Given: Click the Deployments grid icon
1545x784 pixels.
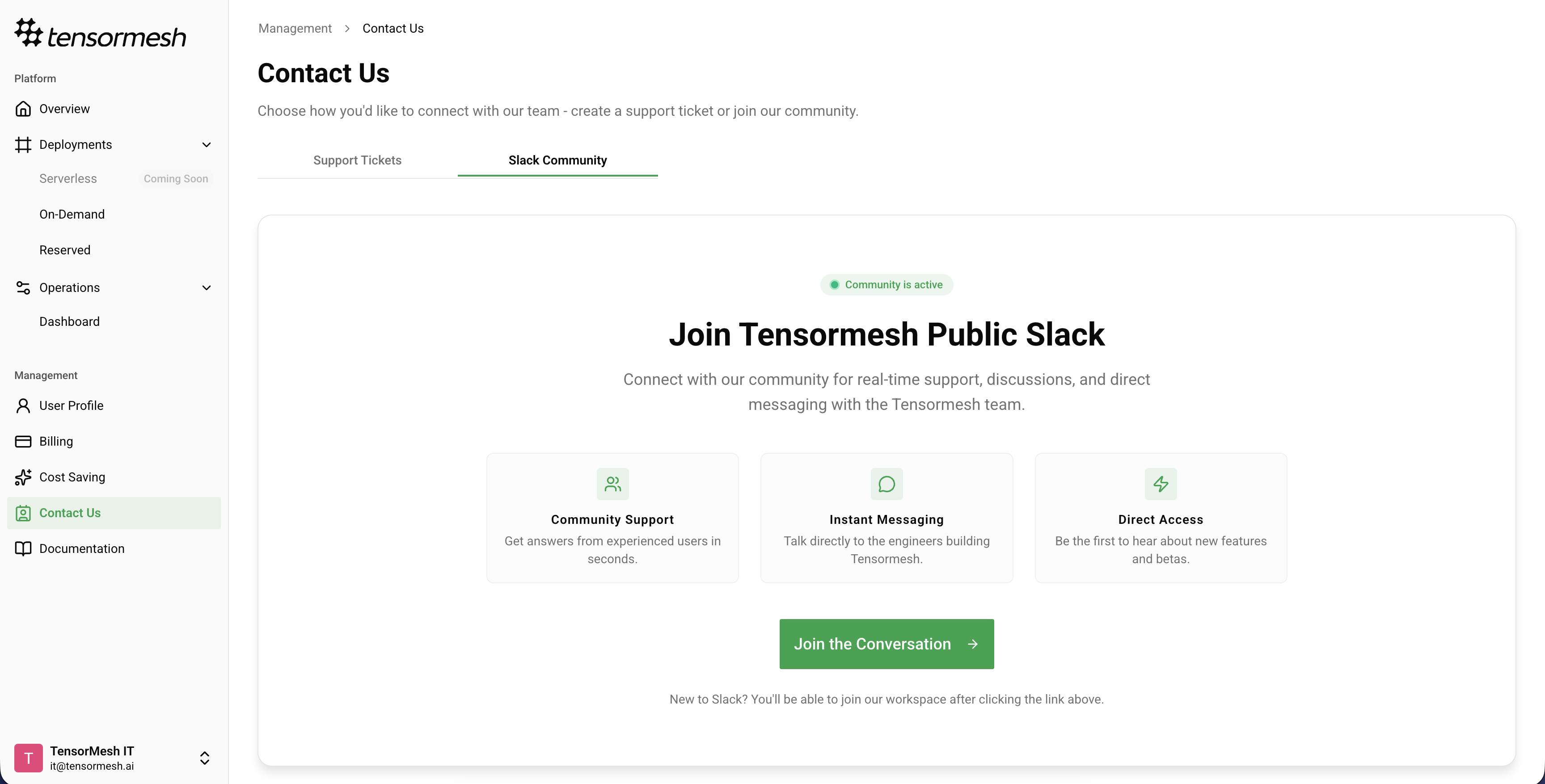Looking at the screenshot, I should (x=23, y=144).
